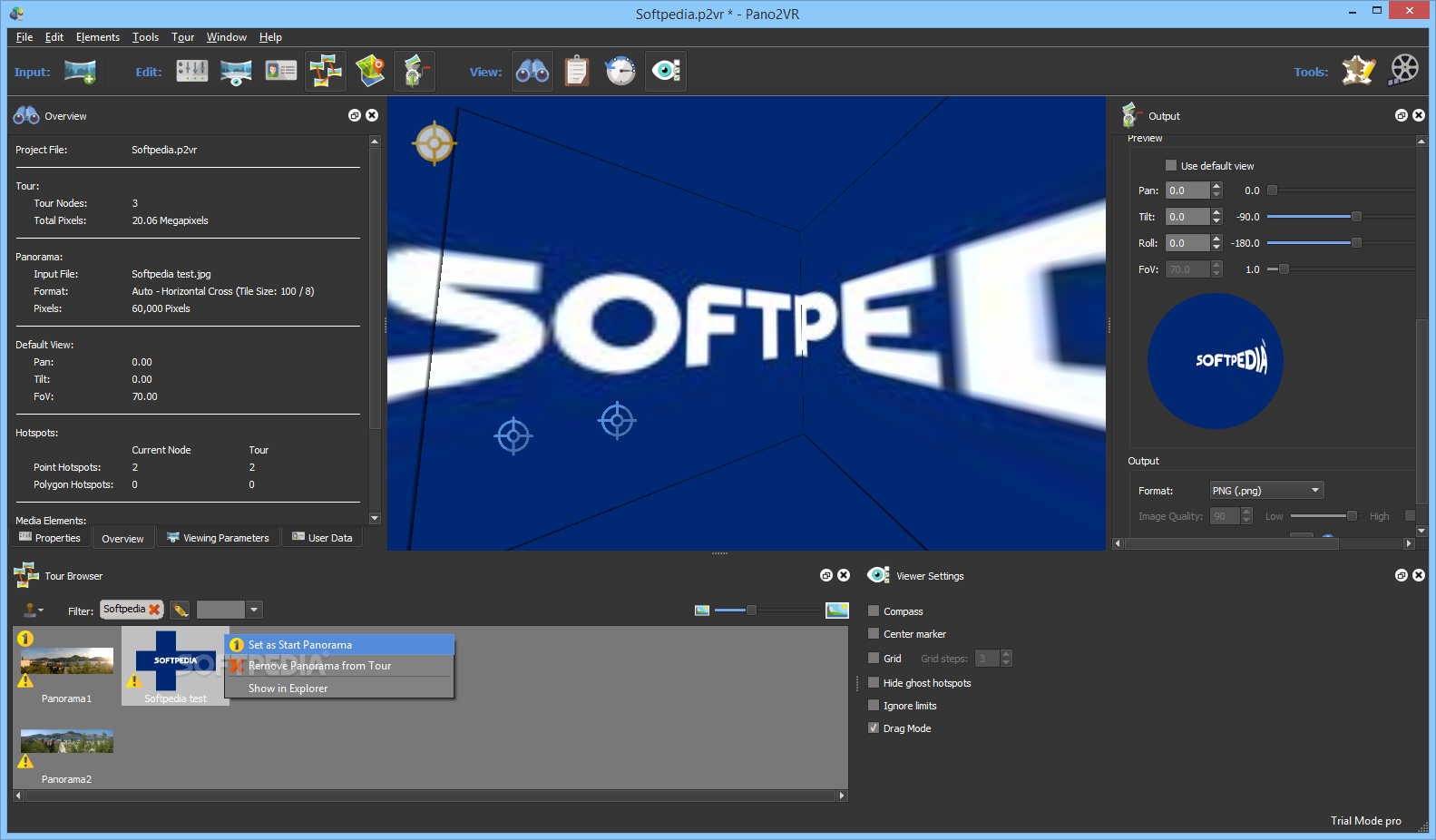
Task: Open the stamp tool dropdown arrow
Action: coord(41,610)
